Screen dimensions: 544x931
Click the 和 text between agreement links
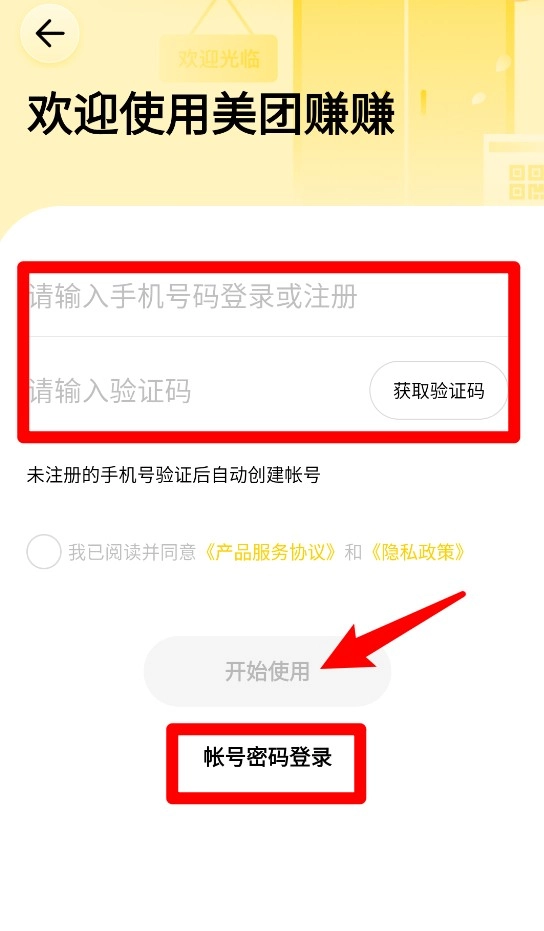click(353, 552)
